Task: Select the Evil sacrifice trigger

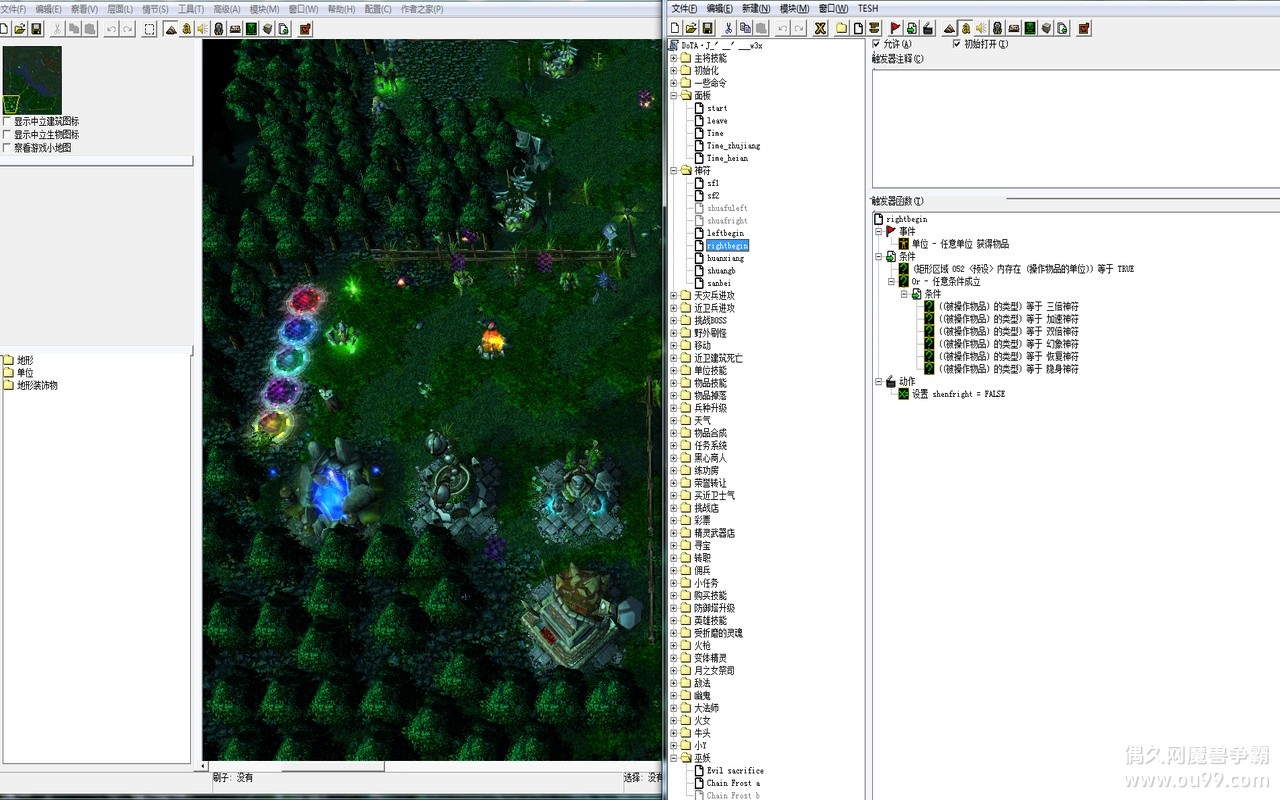Action: [735, 771]
